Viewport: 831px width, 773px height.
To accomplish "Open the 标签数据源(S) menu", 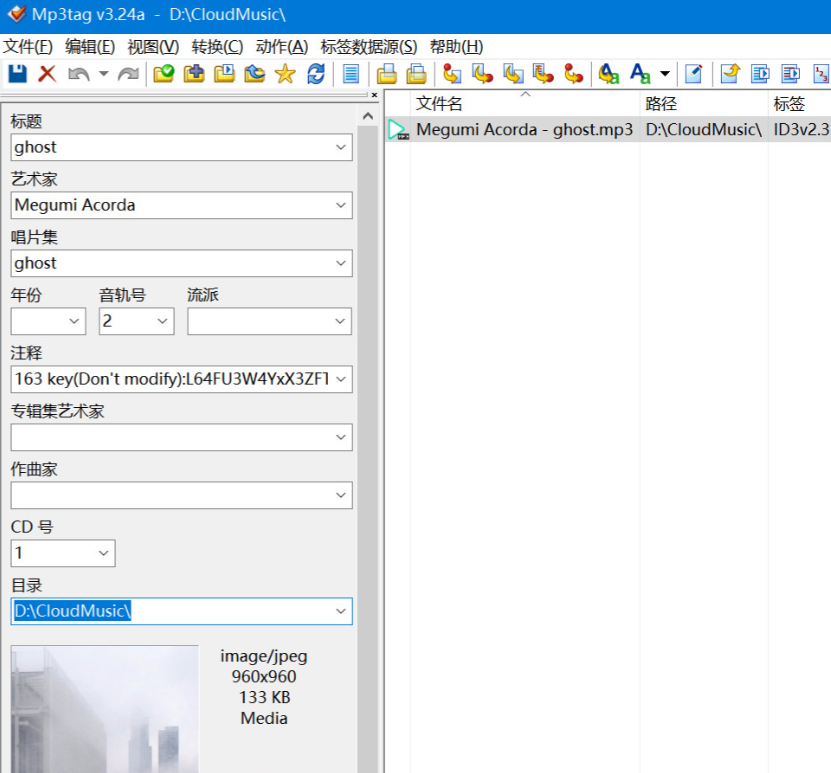I will tap(369, 47).
